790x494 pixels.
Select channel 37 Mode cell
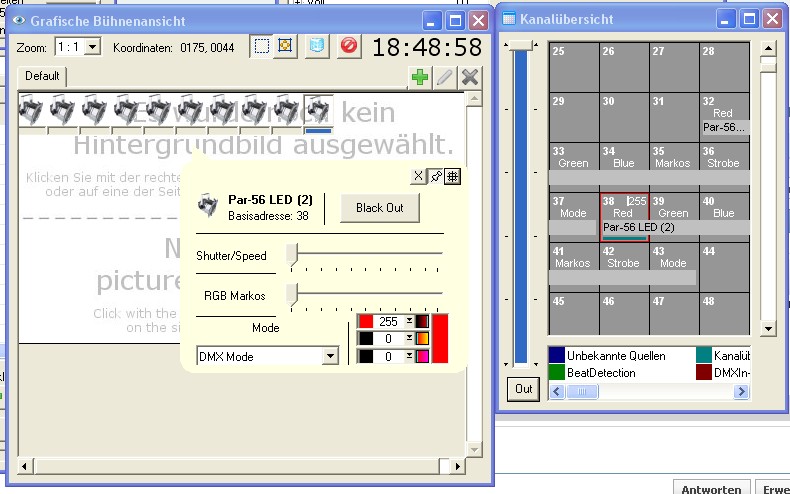click(x=574, y=217)
